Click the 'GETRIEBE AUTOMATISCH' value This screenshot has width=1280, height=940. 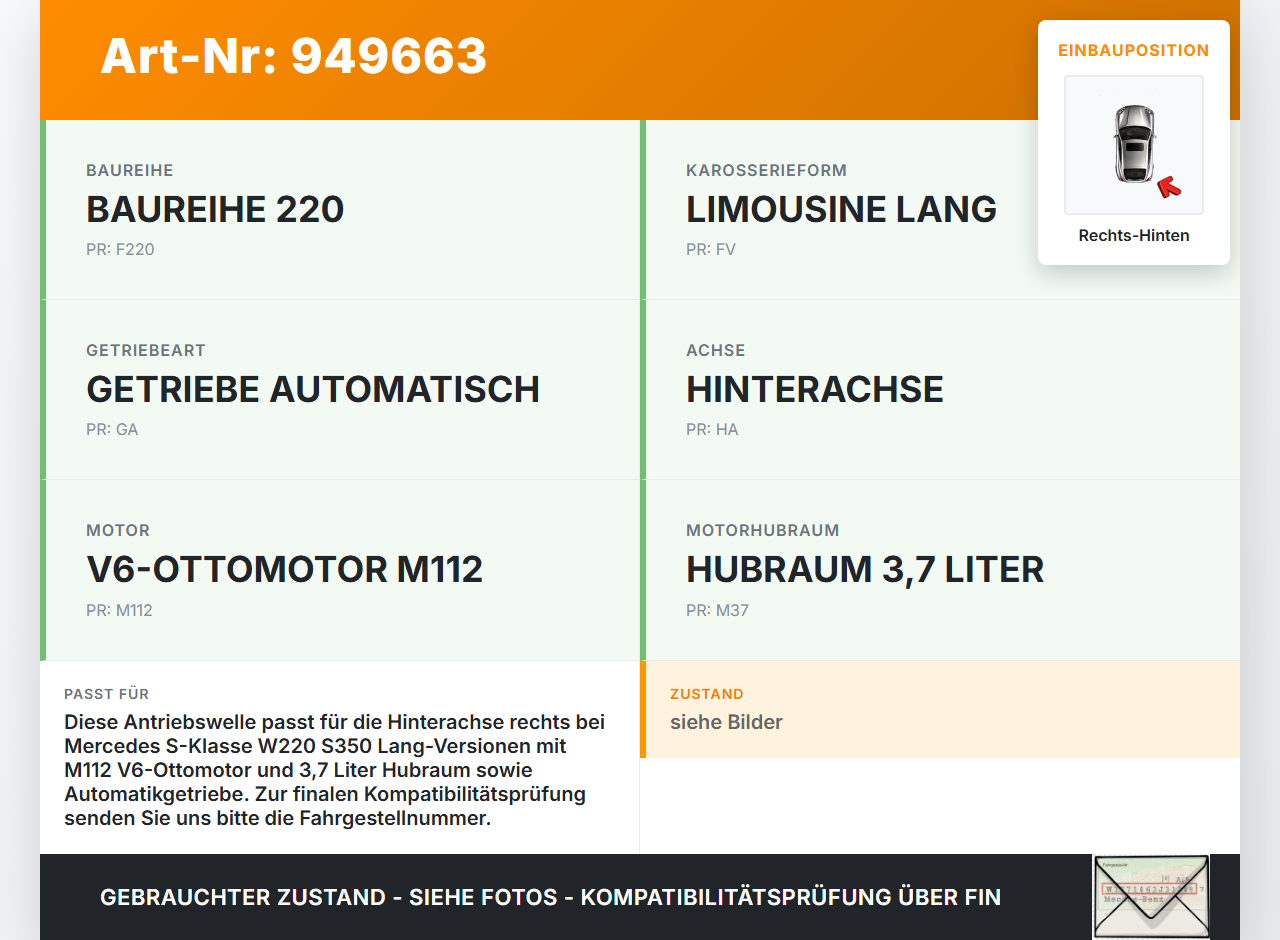click(x=313, y=389)
